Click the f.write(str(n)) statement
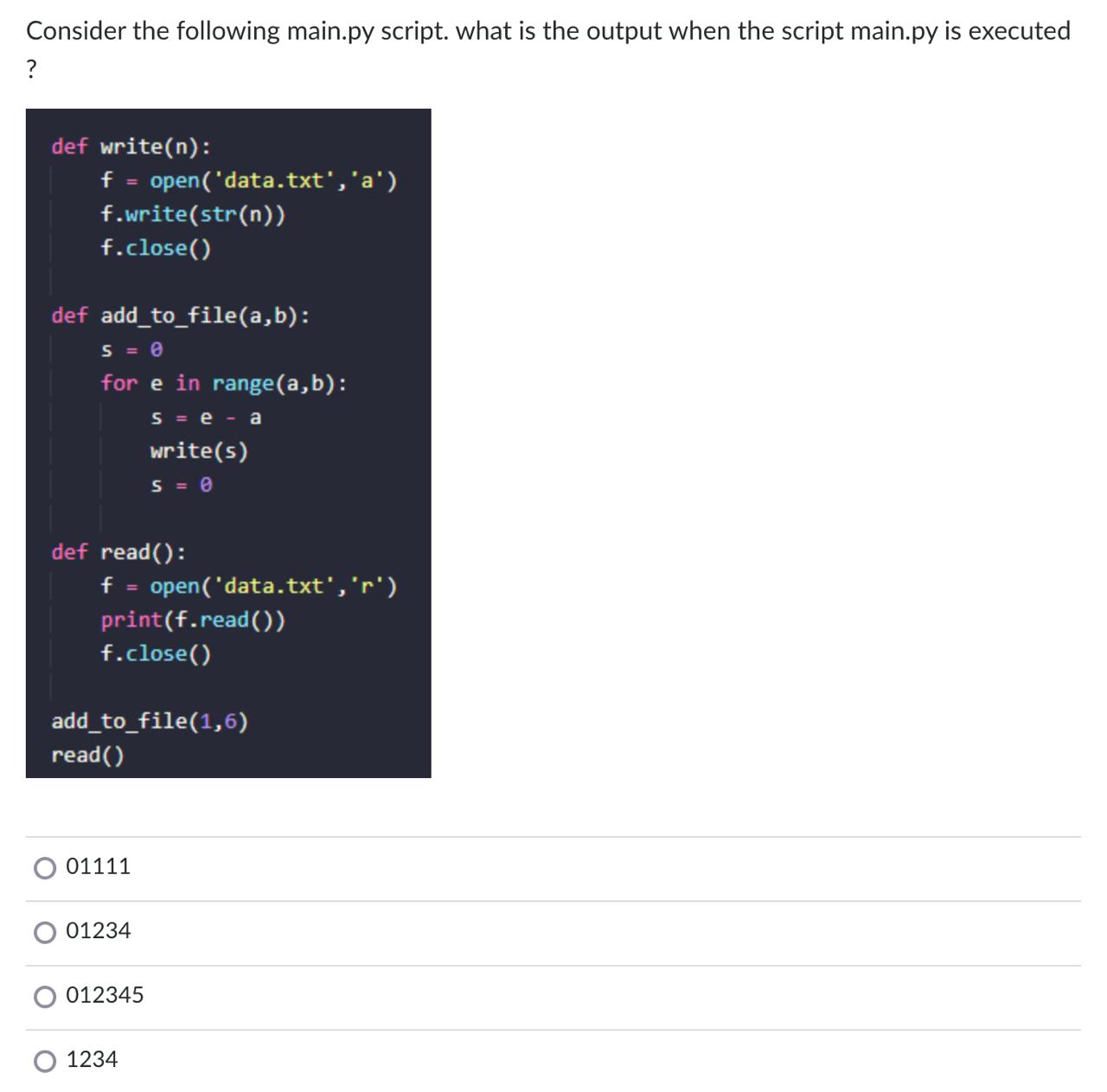The image size is (1107, 1092). (194, 215)
